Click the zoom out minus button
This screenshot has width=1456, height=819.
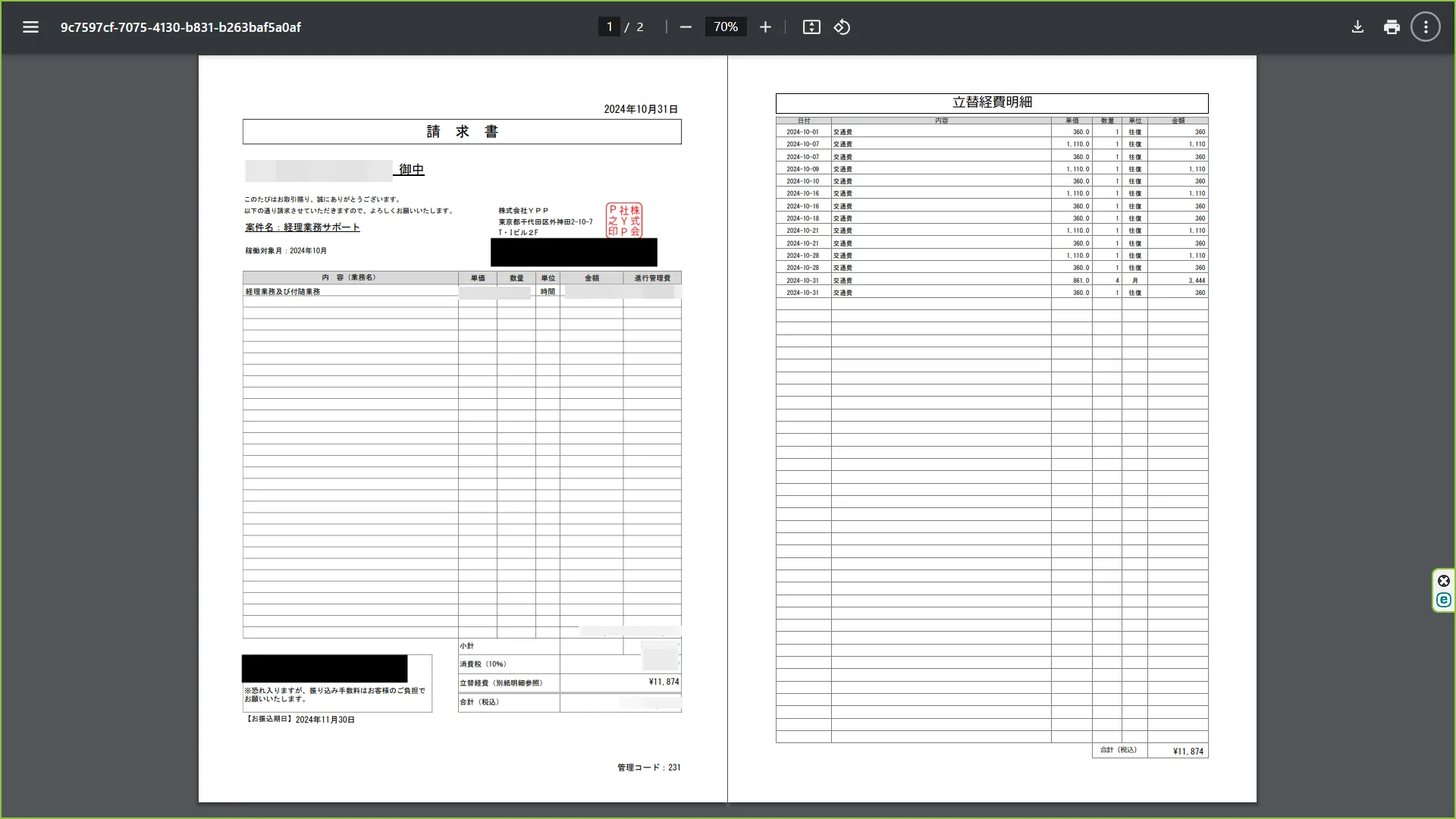point(686,27)
